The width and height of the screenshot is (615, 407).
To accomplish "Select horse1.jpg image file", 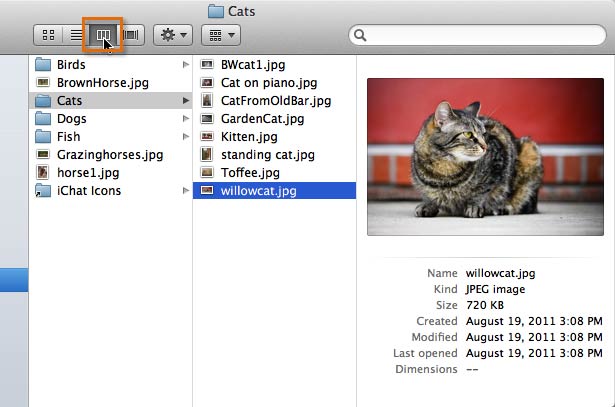I will pyautogui.click(x=89, y=173).
